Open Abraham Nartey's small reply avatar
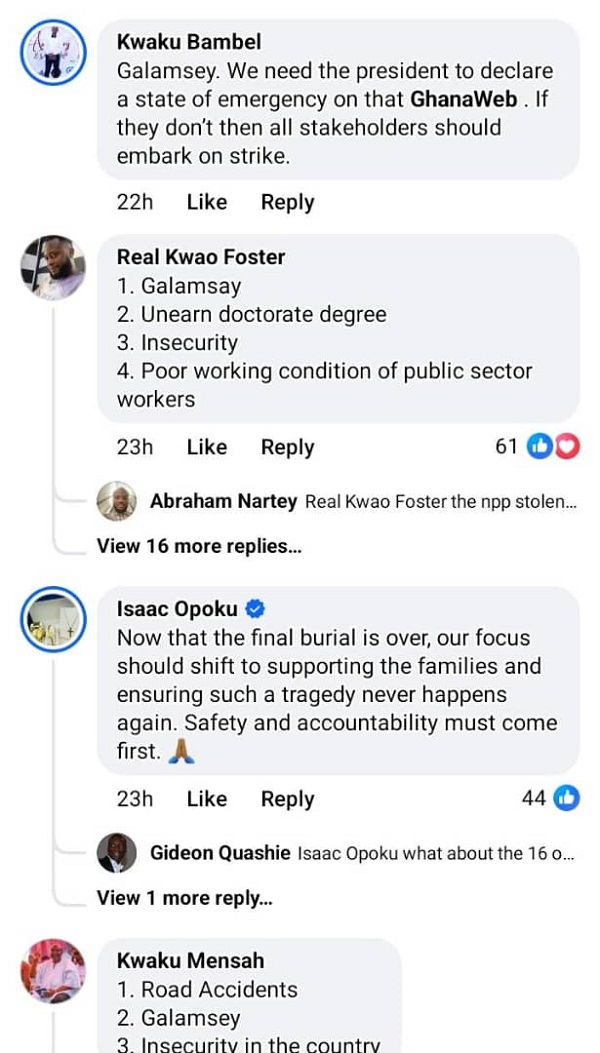The image size is (600, 1053). tap(116, 501)
